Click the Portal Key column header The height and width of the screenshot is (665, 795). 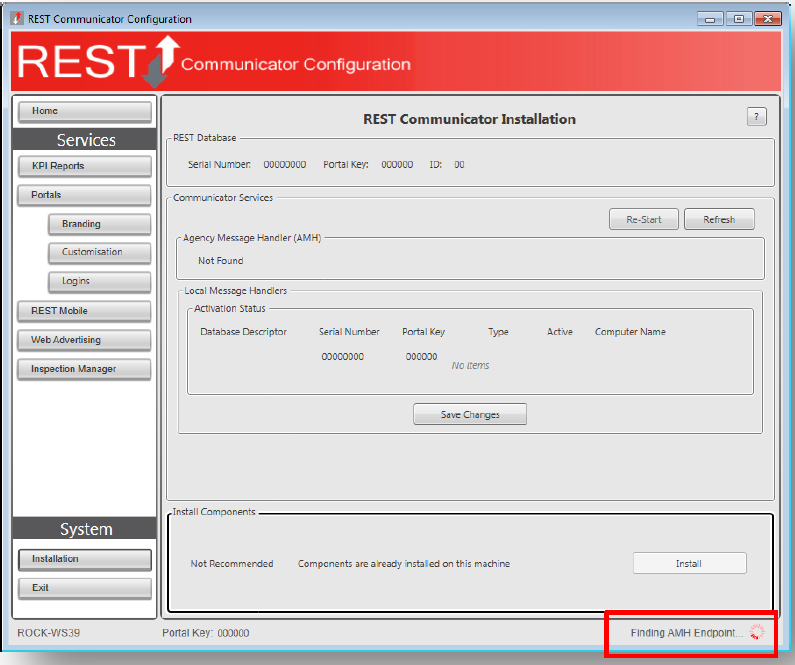click(x=423, y=331)
